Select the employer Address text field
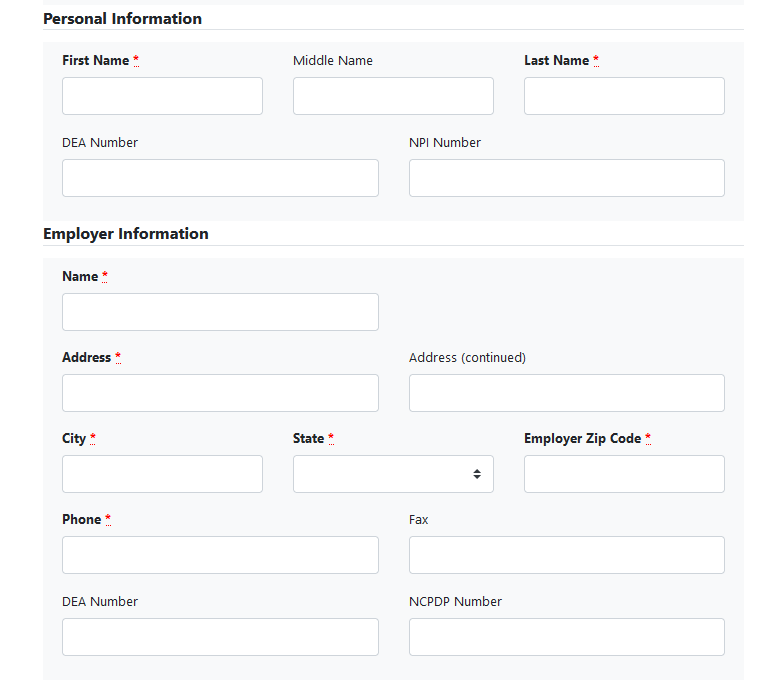Screen dimensions: 784x686 pyautogui.click(x=220, y=393)
